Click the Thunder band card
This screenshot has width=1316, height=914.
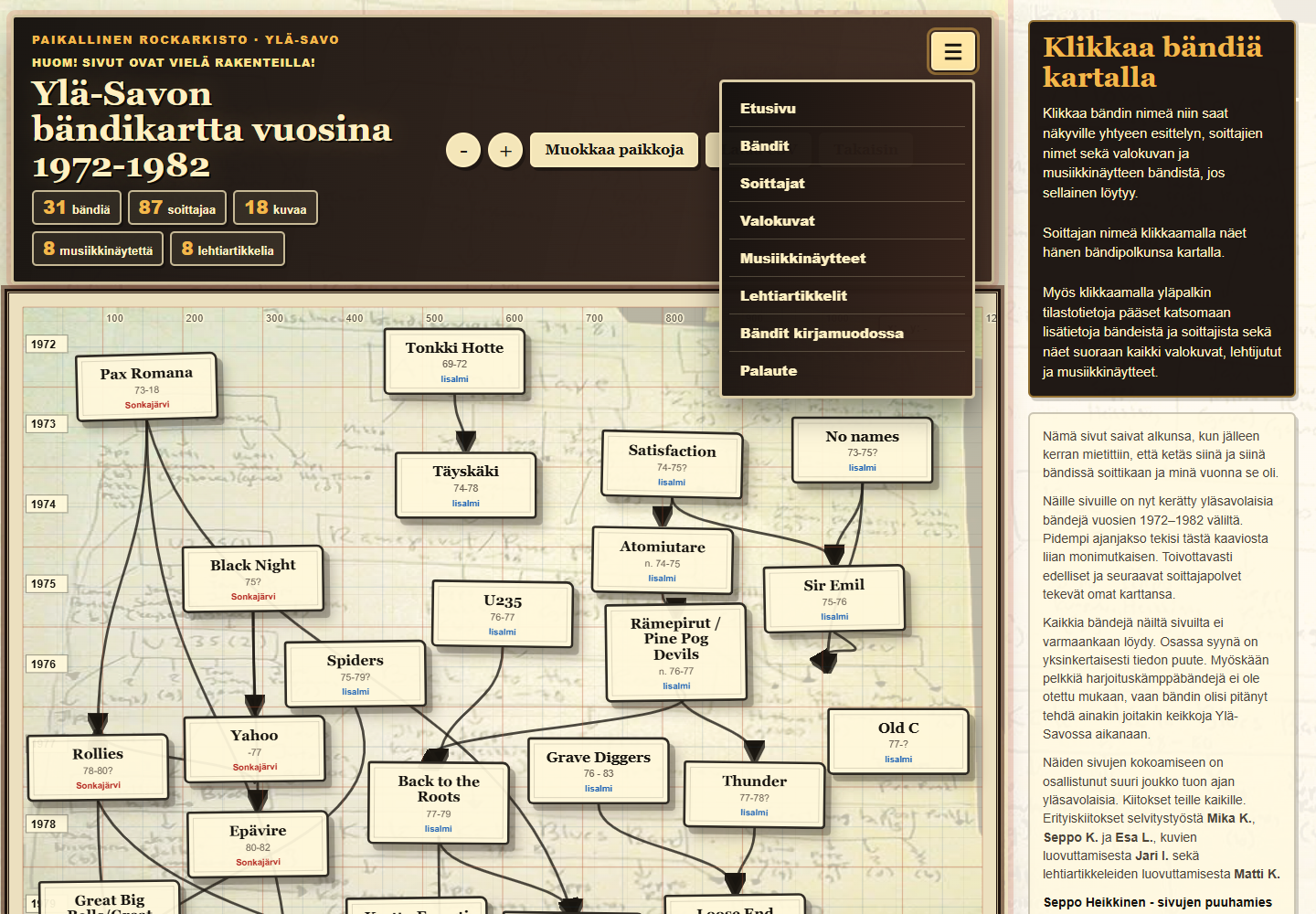point(754,795)
